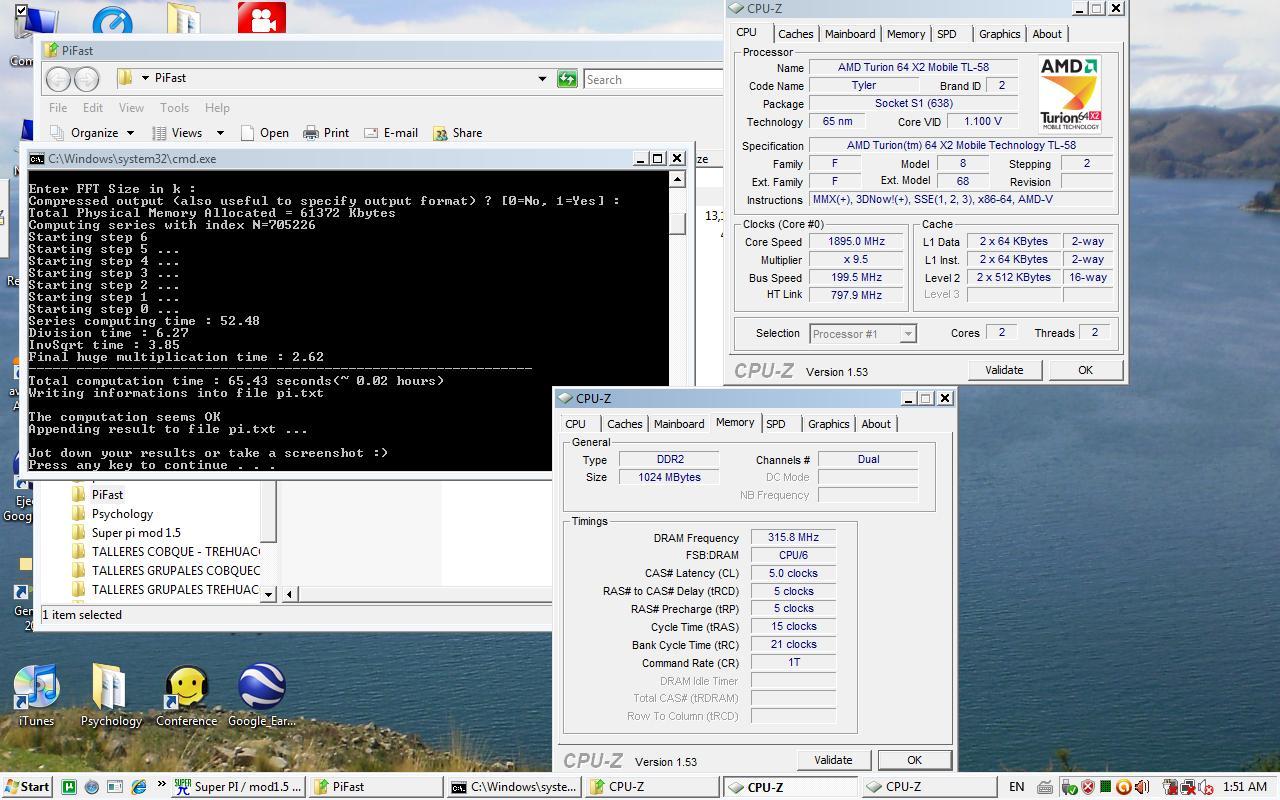The height and width of the screenshot is (800, 1280).
Task: Click the Forward arrow in PiFast explorer
Action: tap(87, 79)
